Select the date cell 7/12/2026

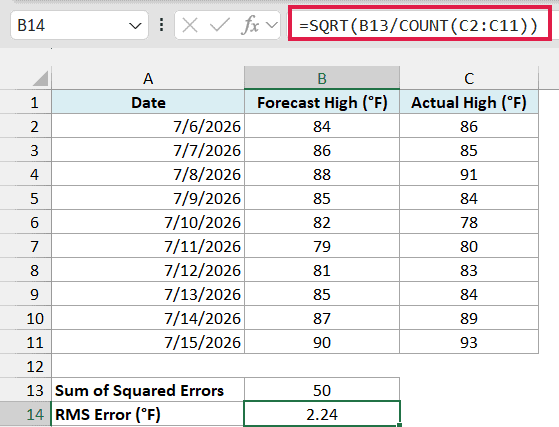[148, 270]
